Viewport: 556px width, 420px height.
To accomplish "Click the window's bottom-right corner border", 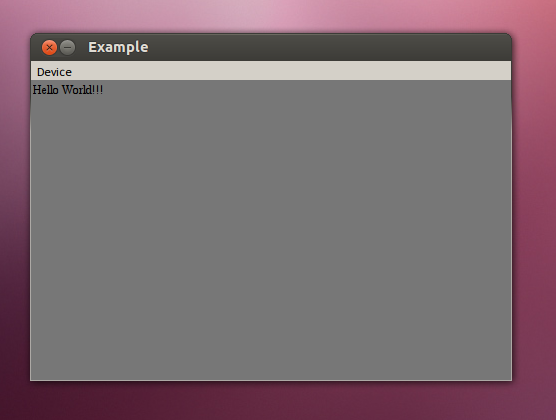I will point(511,380).
